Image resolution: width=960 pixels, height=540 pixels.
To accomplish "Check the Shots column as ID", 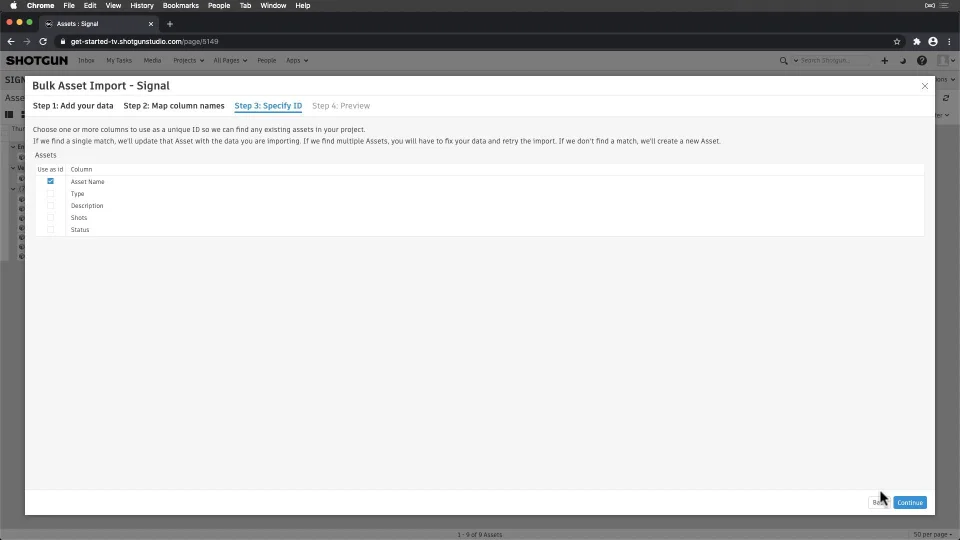I will [x=50, y=217].
